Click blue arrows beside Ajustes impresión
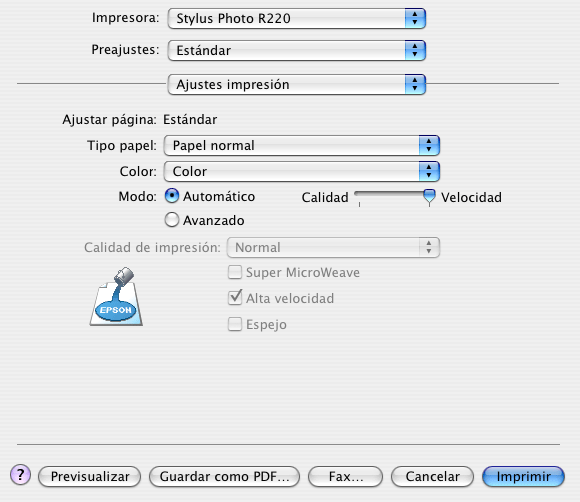 pyautogui.click(x=415, y=84)
